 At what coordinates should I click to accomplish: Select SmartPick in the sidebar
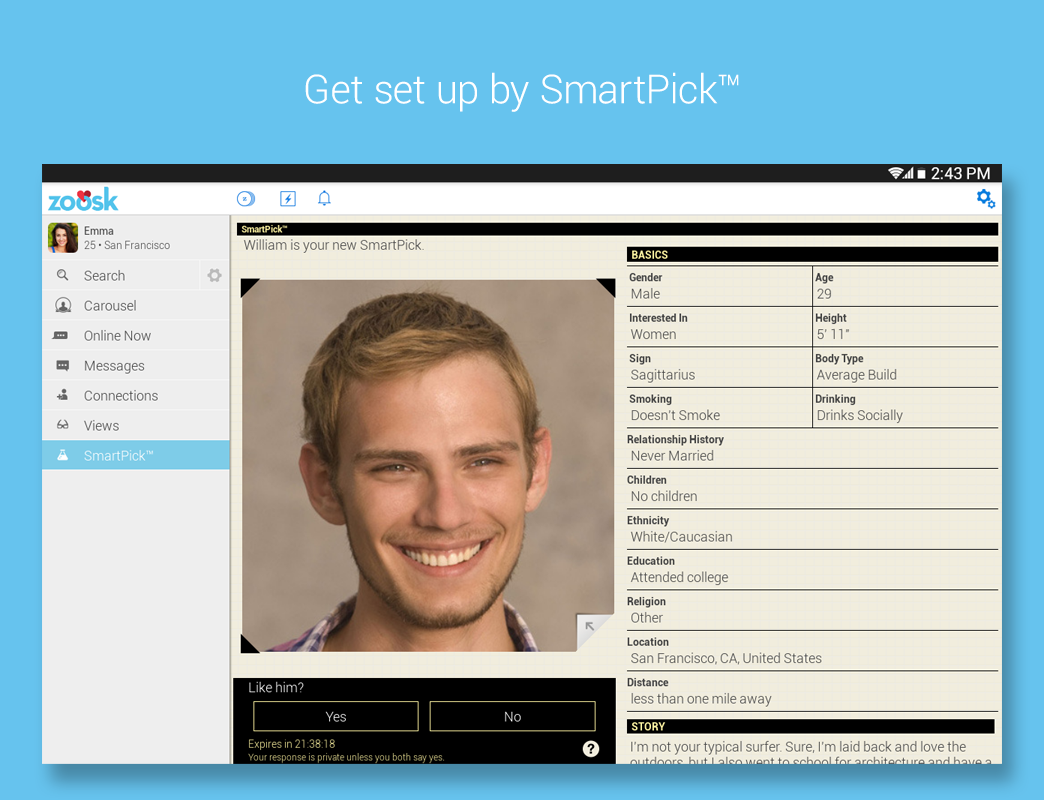136,455
